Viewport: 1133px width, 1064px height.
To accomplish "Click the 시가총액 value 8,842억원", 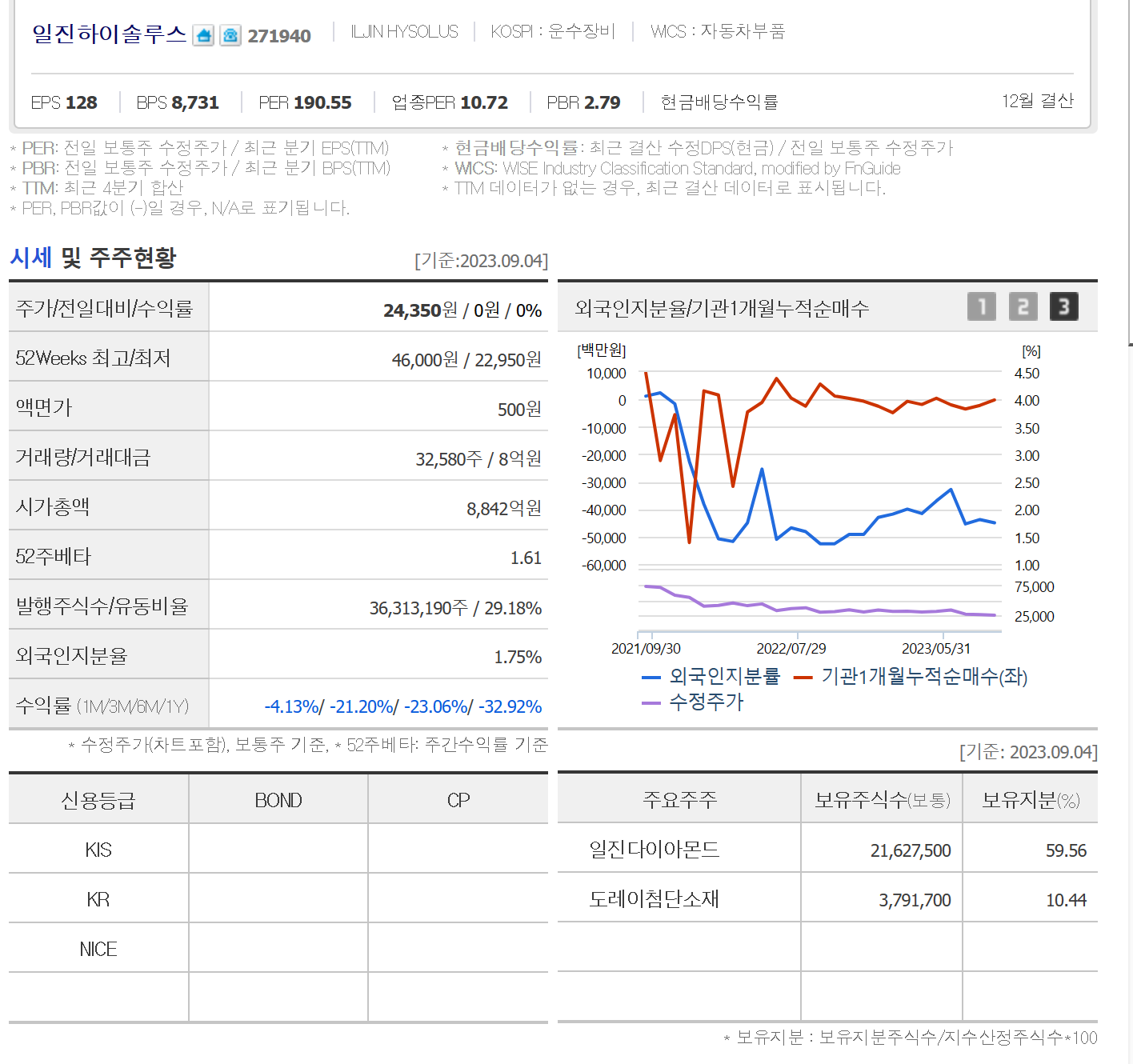I will (x=504, y=509).
